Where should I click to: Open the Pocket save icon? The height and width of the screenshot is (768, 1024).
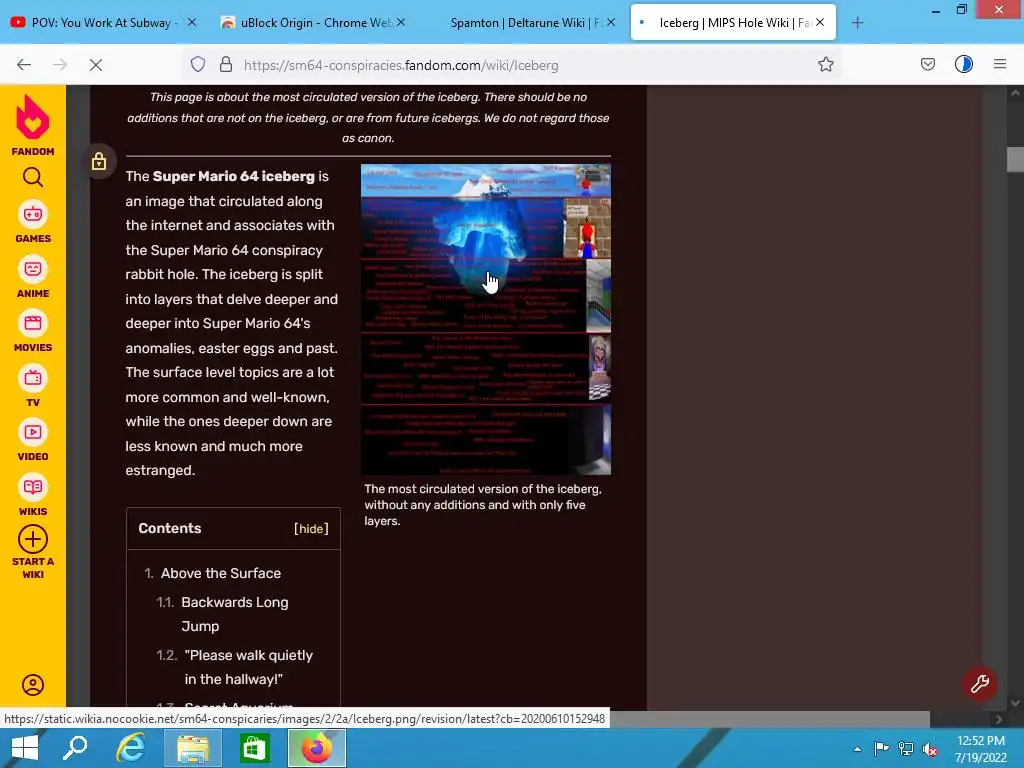[x=927, y=64]
